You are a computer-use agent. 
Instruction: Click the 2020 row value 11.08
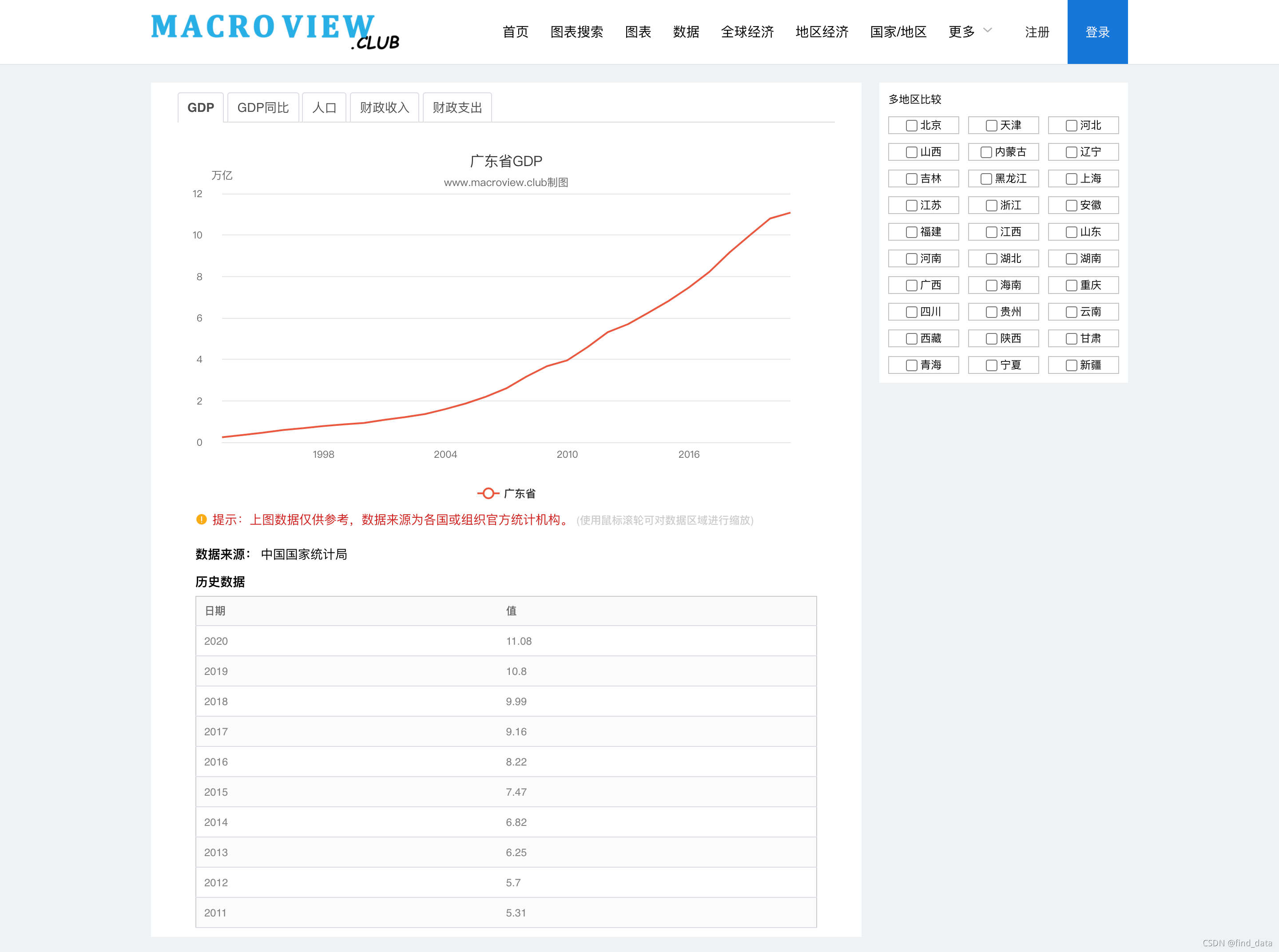(519, 641)
